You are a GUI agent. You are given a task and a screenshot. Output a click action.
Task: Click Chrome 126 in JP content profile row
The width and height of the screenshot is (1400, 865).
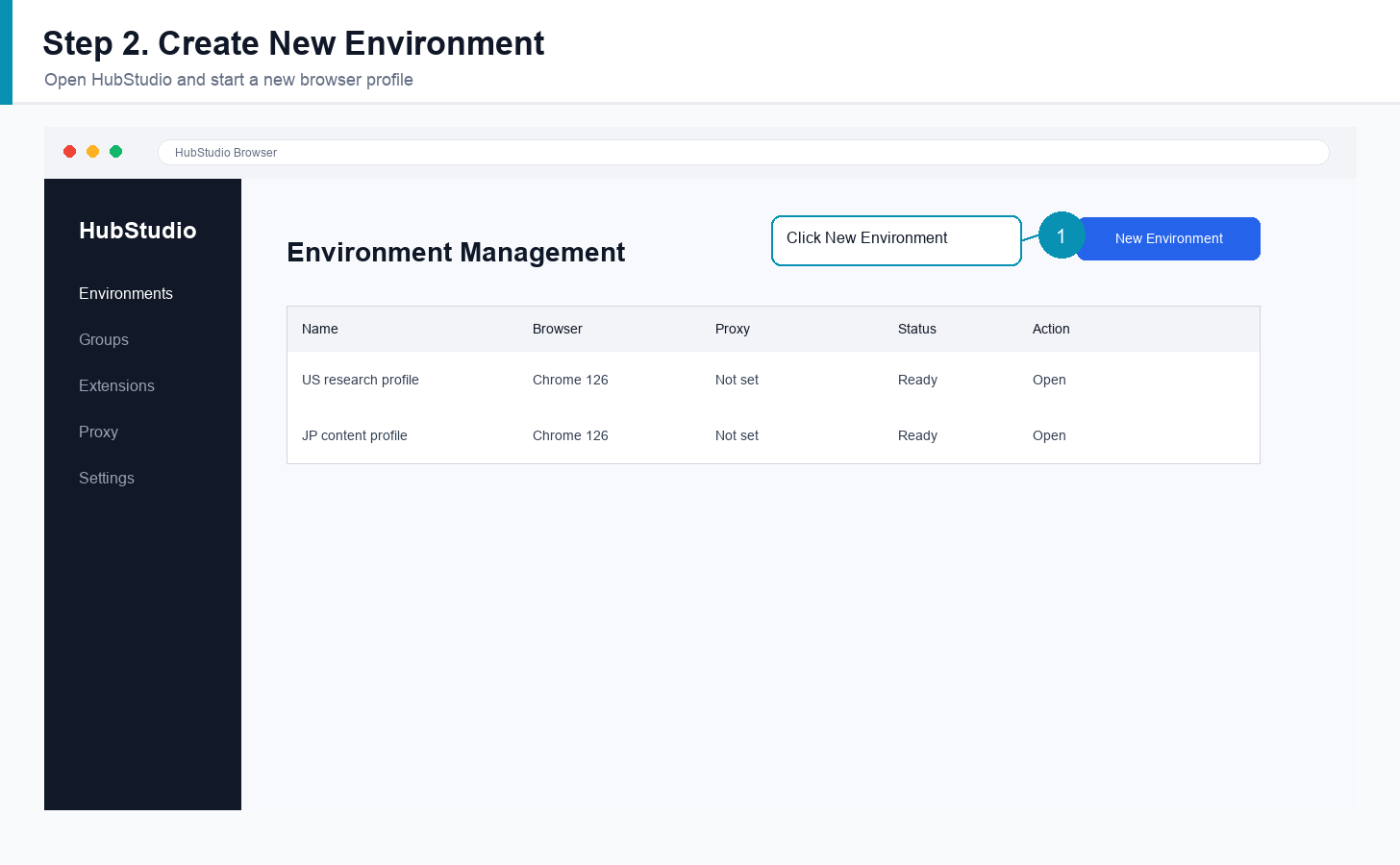[570, 435]
